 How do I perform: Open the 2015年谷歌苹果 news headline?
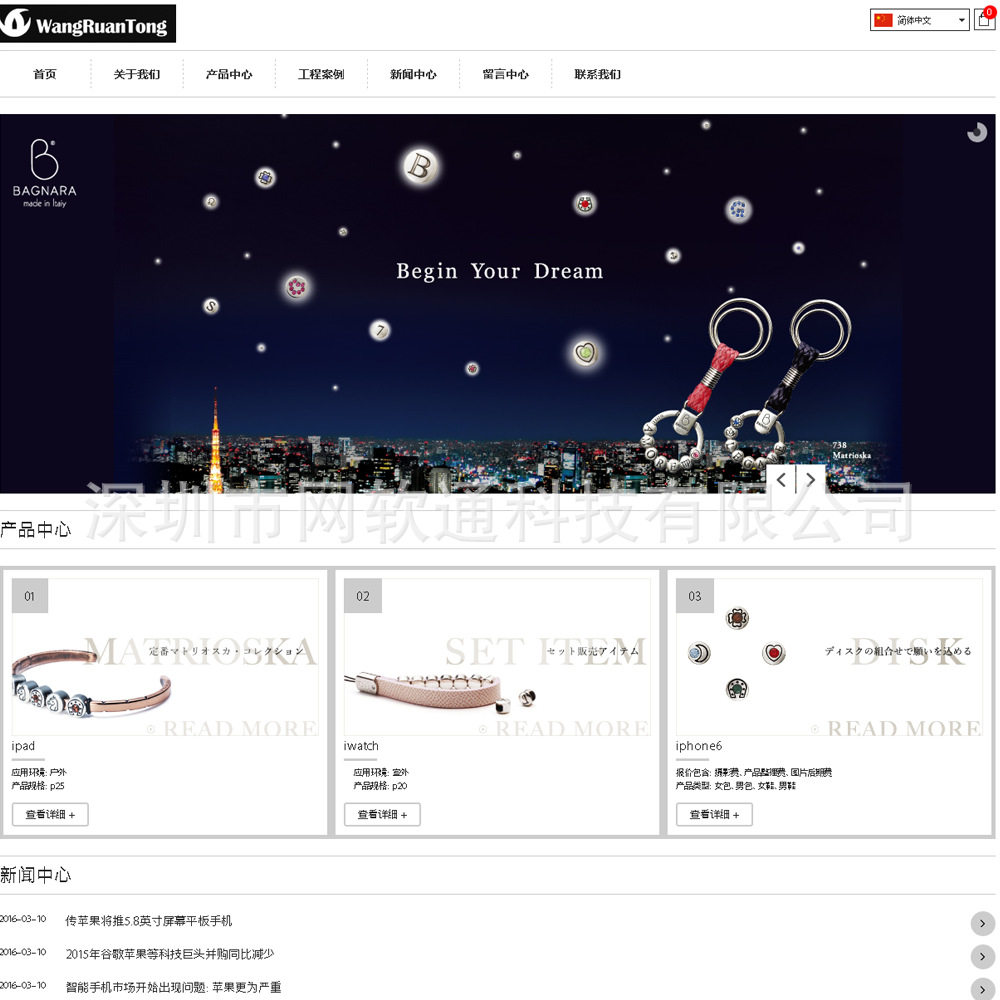pyautogui.click(x=170, y=954)
